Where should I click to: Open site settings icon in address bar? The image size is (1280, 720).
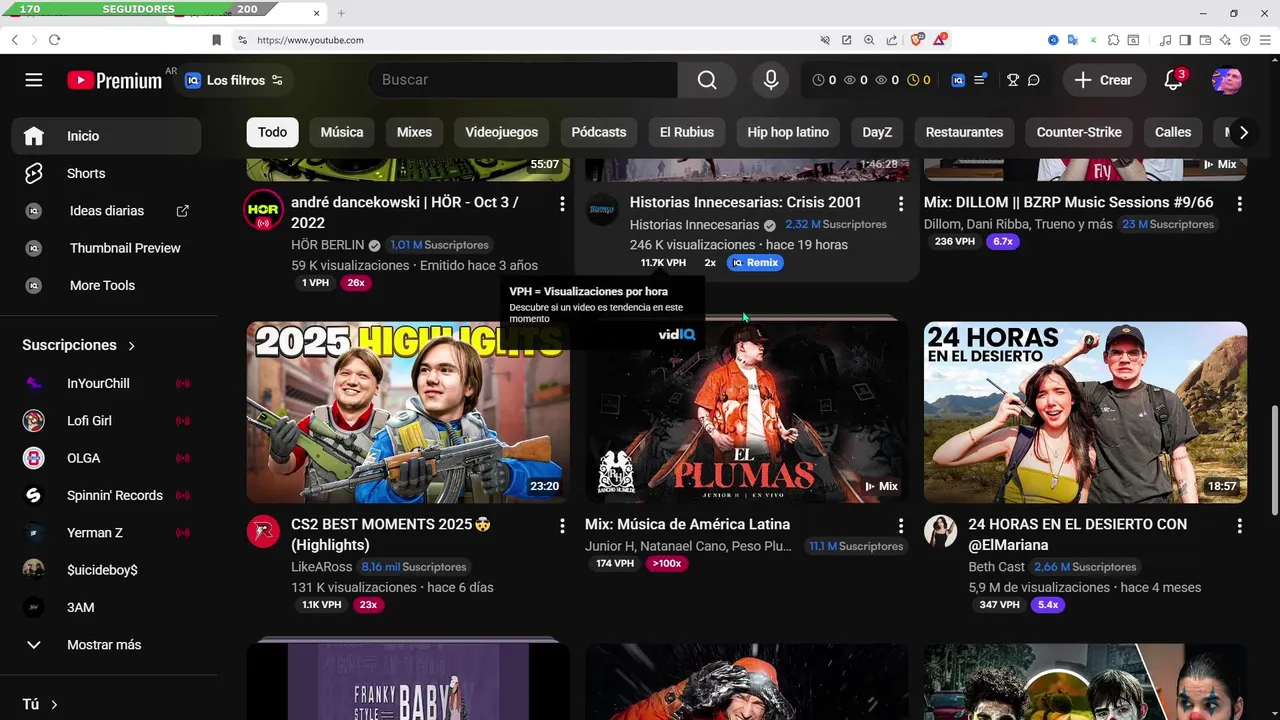coord(242,40)
